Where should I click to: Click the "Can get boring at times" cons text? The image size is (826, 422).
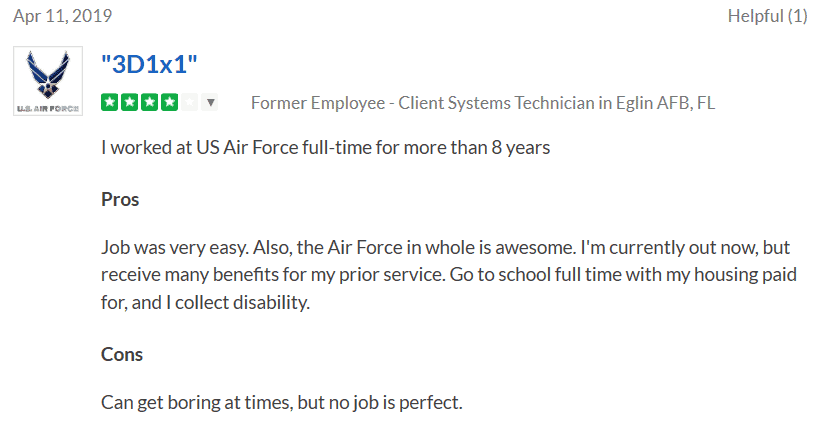pyautogui.click(x=282, y=403)
